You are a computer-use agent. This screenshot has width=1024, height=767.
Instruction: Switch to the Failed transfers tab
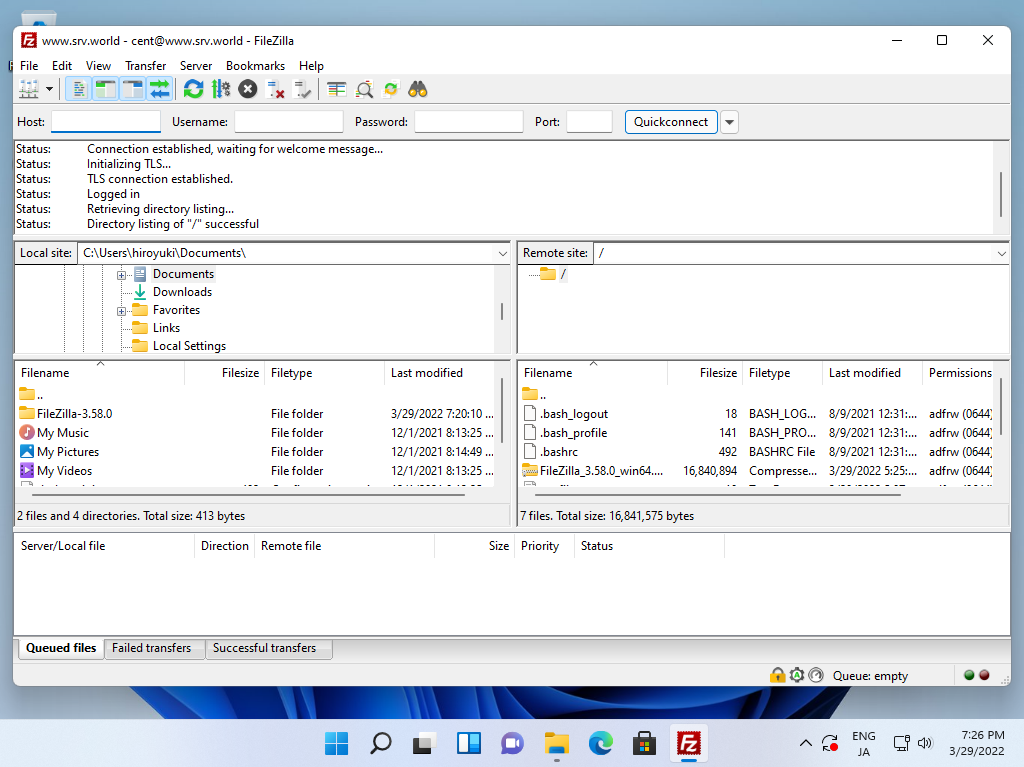[152, 648]
